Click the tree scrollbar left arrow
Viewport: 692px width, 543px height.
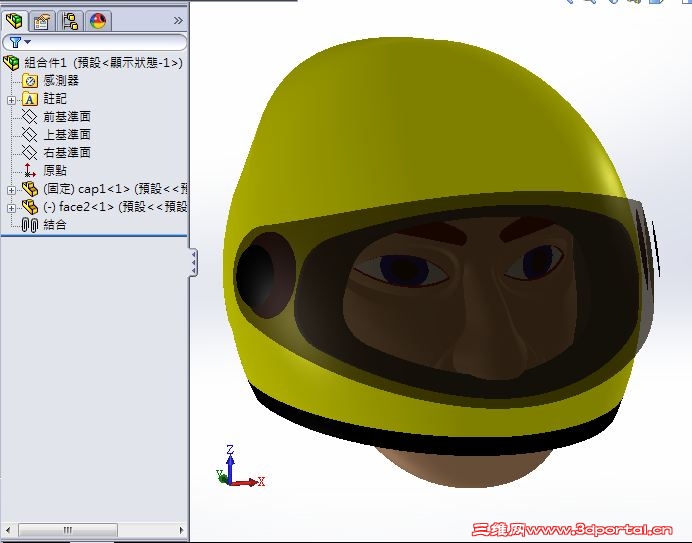pyautogui.click(x=8, y=529)
